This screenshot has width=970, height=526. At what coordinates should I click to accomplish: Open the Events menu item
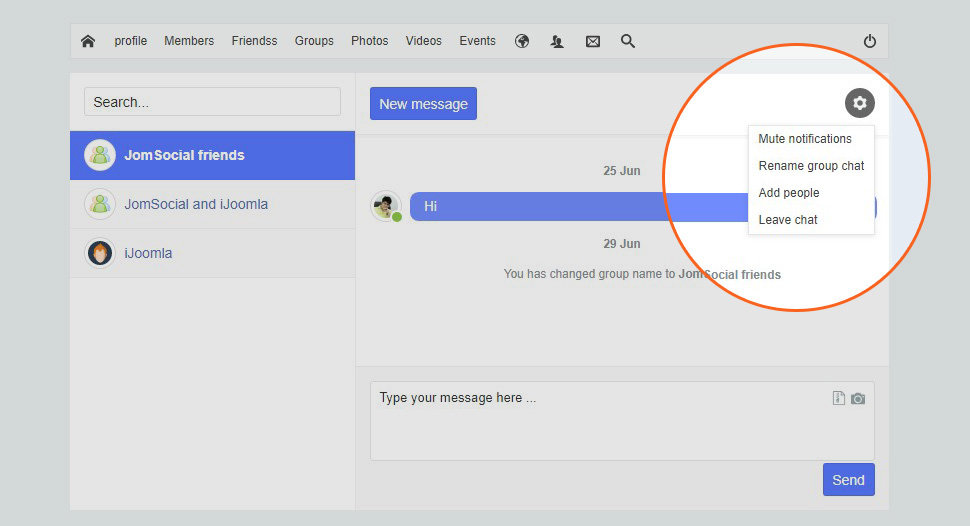click(478, 41)
